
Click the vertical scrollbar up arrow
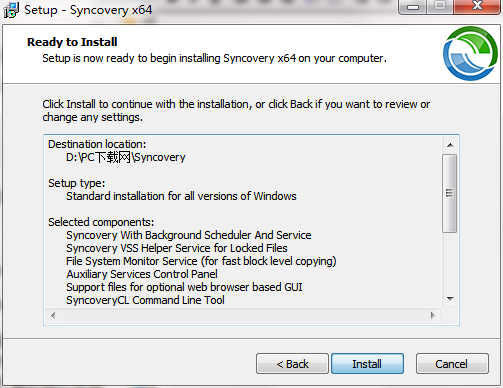tap(450, 145)
